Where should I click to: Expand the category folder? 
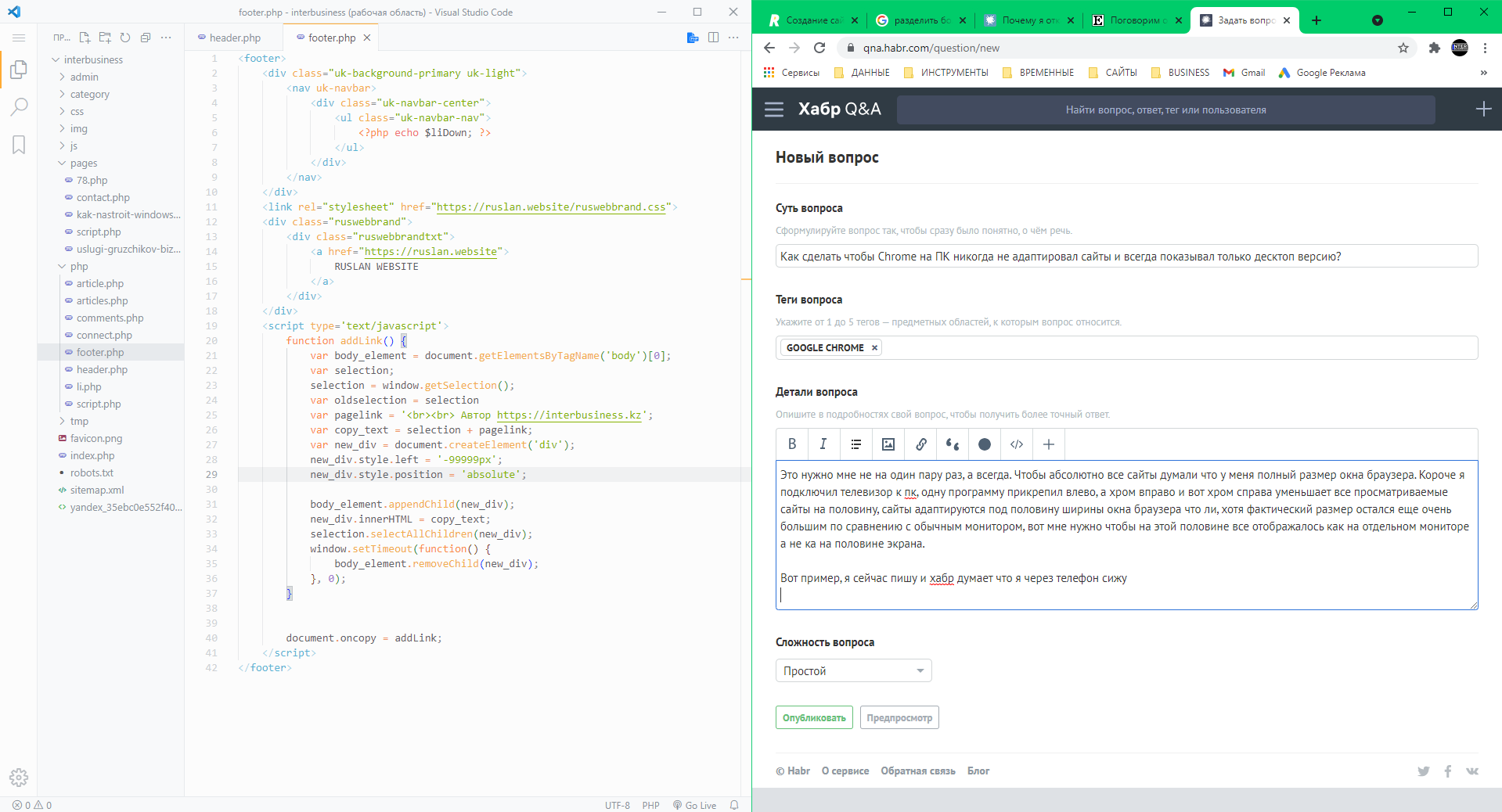point(89,94)
